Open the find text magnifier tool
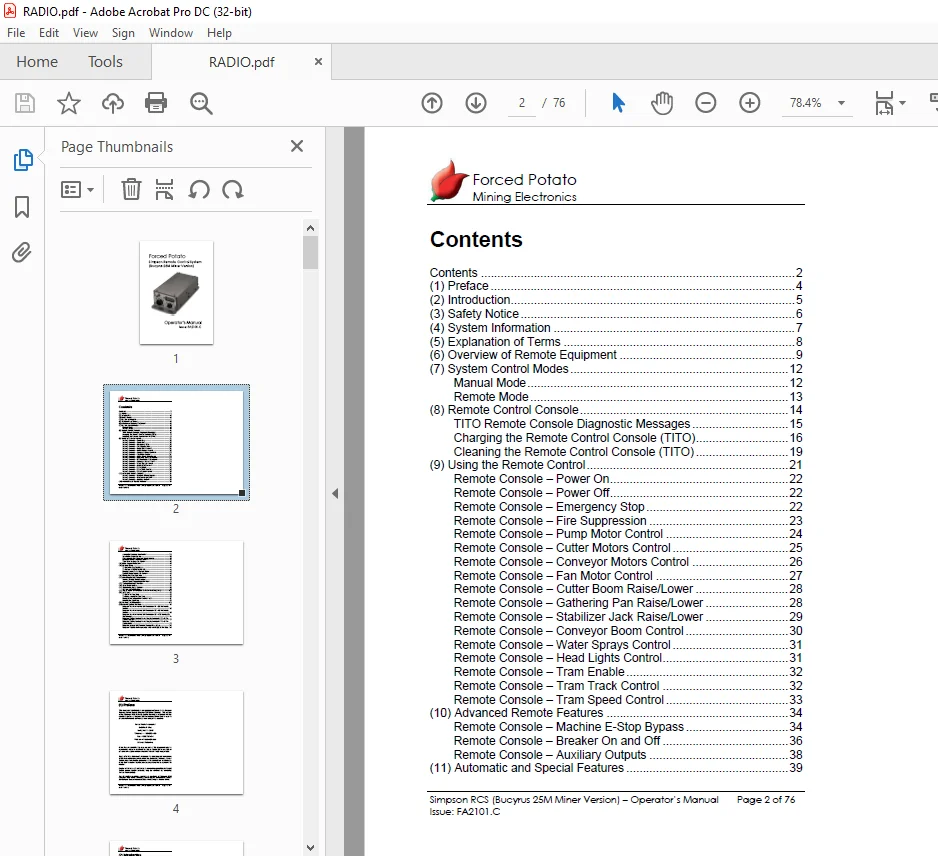This screenshot has height=856, width=938. [x=201, y=103]
